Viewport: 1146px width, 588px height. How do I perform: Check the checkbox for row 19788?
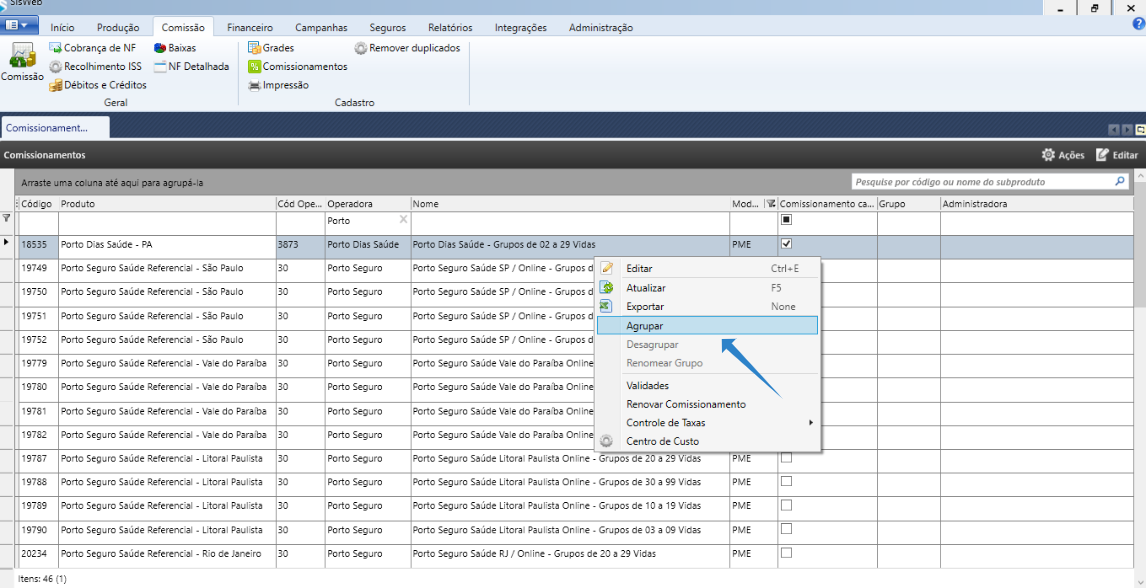coord(786,481)
